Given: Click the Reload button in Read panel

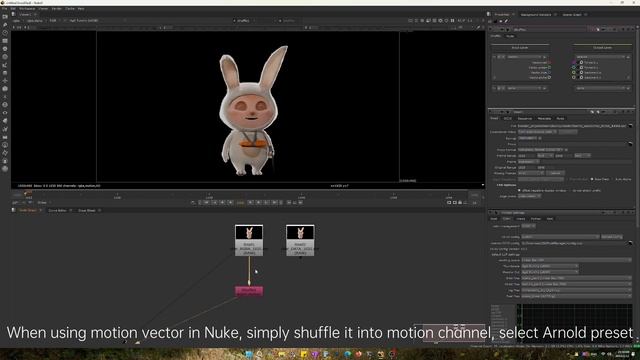Looking at the screenshot, I should [x=556, y=173].
